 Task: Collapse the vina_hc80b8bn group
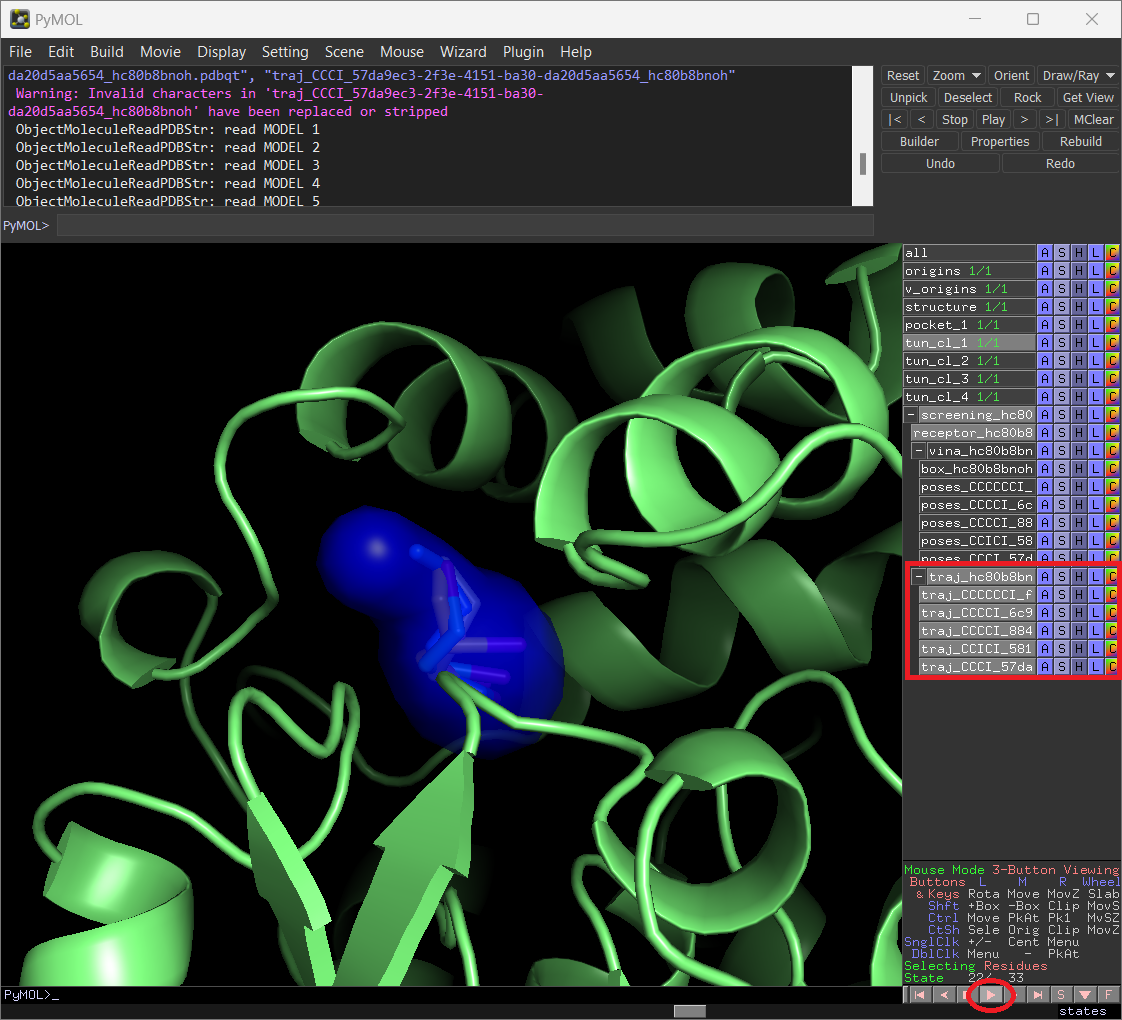[918, 450]
